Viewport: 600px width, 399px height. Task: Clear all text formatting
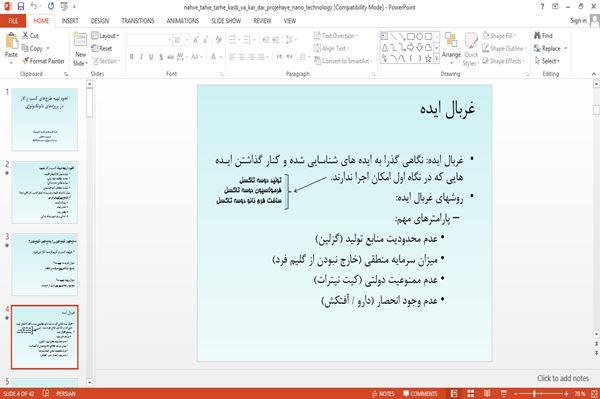(218, 40)
